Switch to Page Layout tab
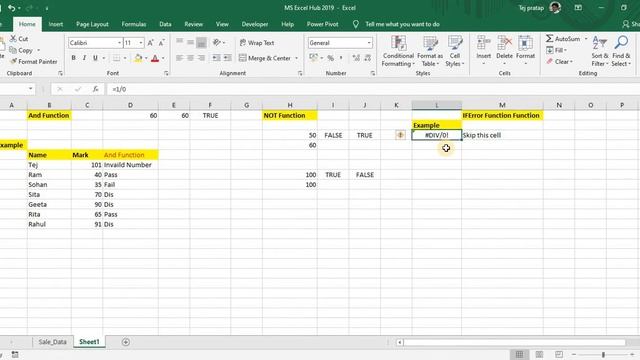The height and width of the screenshot is (360, 640). tap(92, 24)
